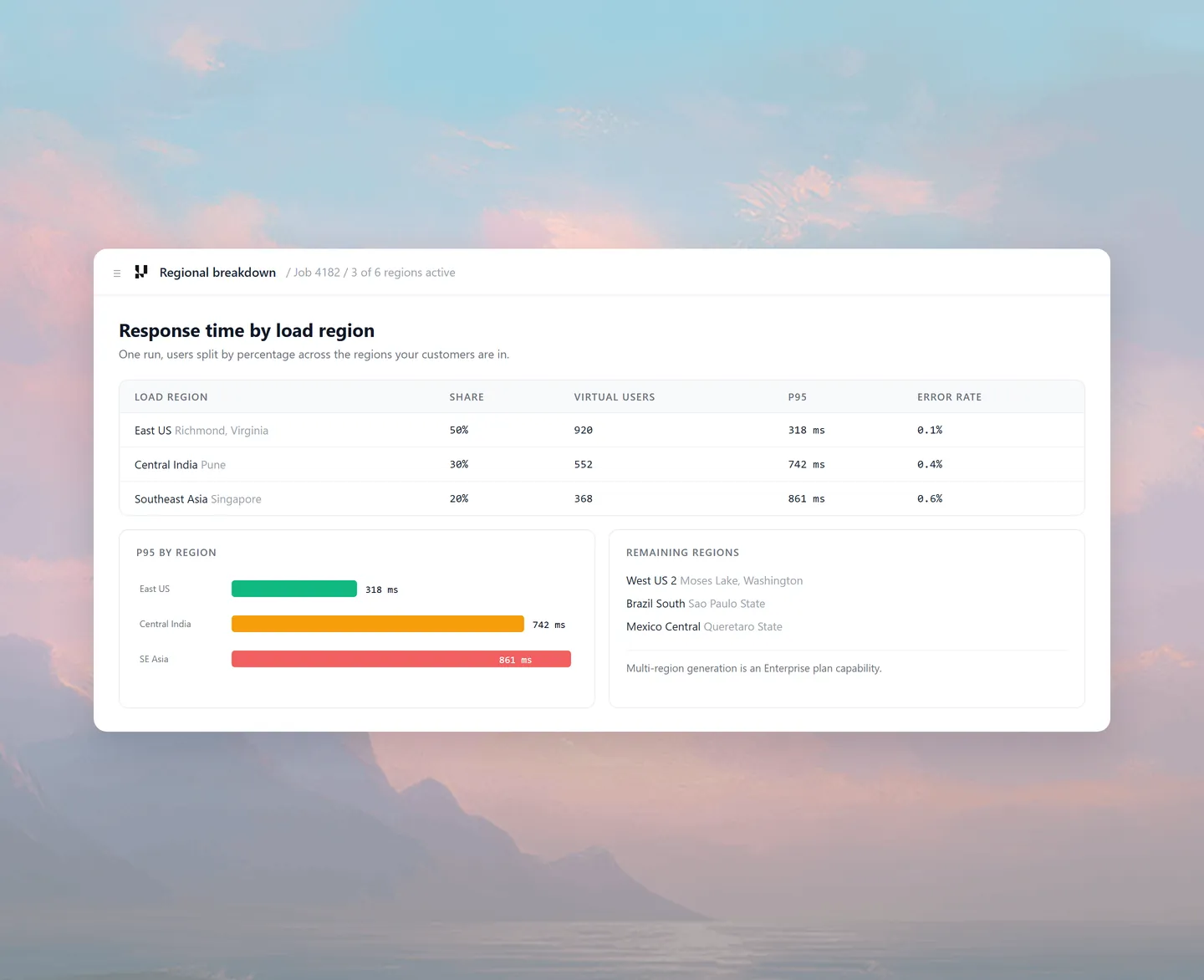The height and width of the screenshot is (980, 1204).
Task: Click the SHARE column header
Action: tap(467, 397)
